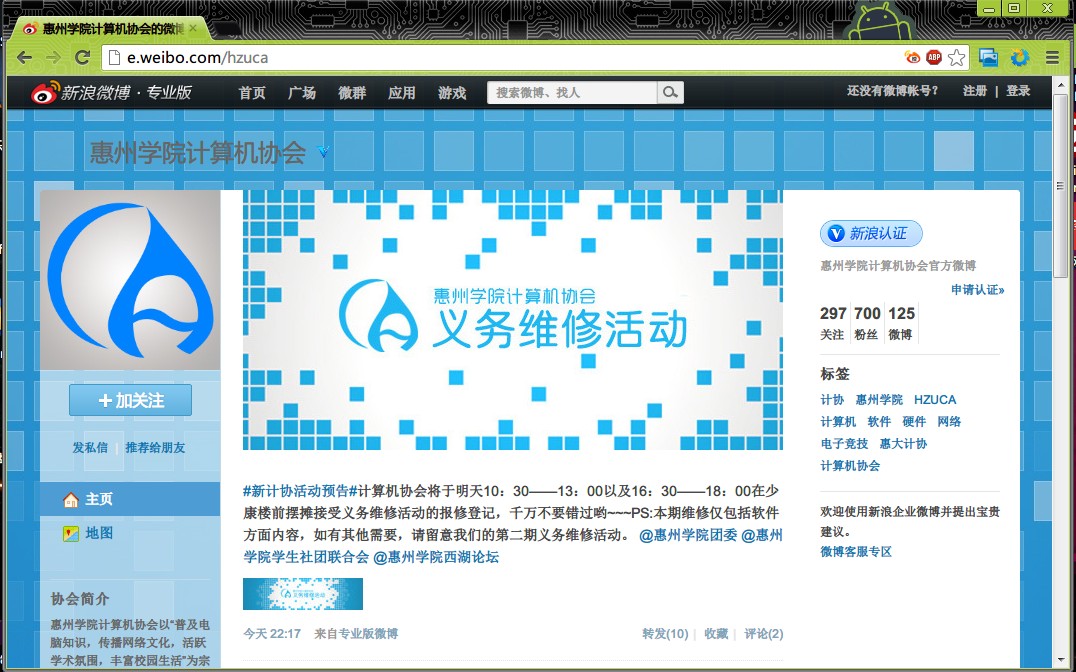1076x672 pixels.
Task: Close the 惠州学院计算机协会 browser tab
Action: 193,28
